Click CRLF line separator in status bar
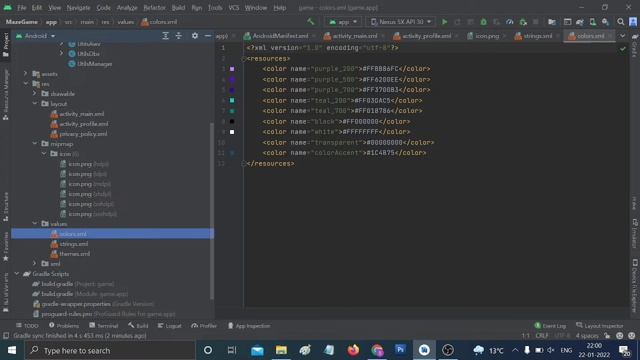640x360 pixels. [x=542, y=336]
